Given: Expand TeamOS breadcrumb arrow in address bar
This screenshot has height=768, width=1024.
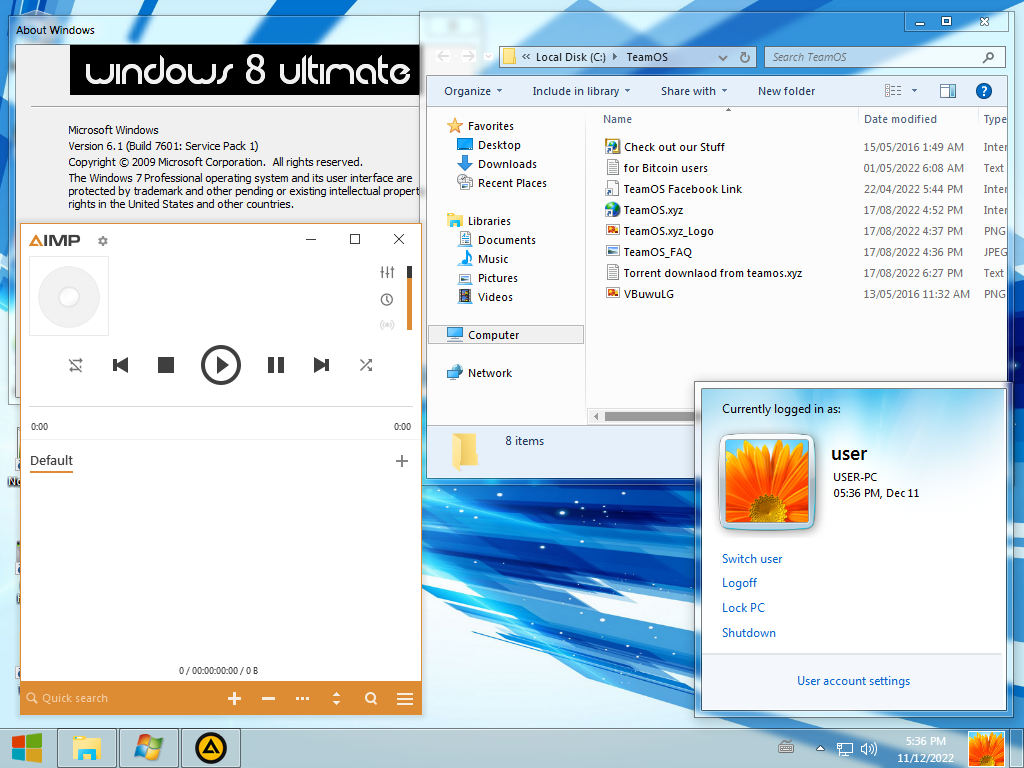Looking at the screenshot, I should click(615, 57).
